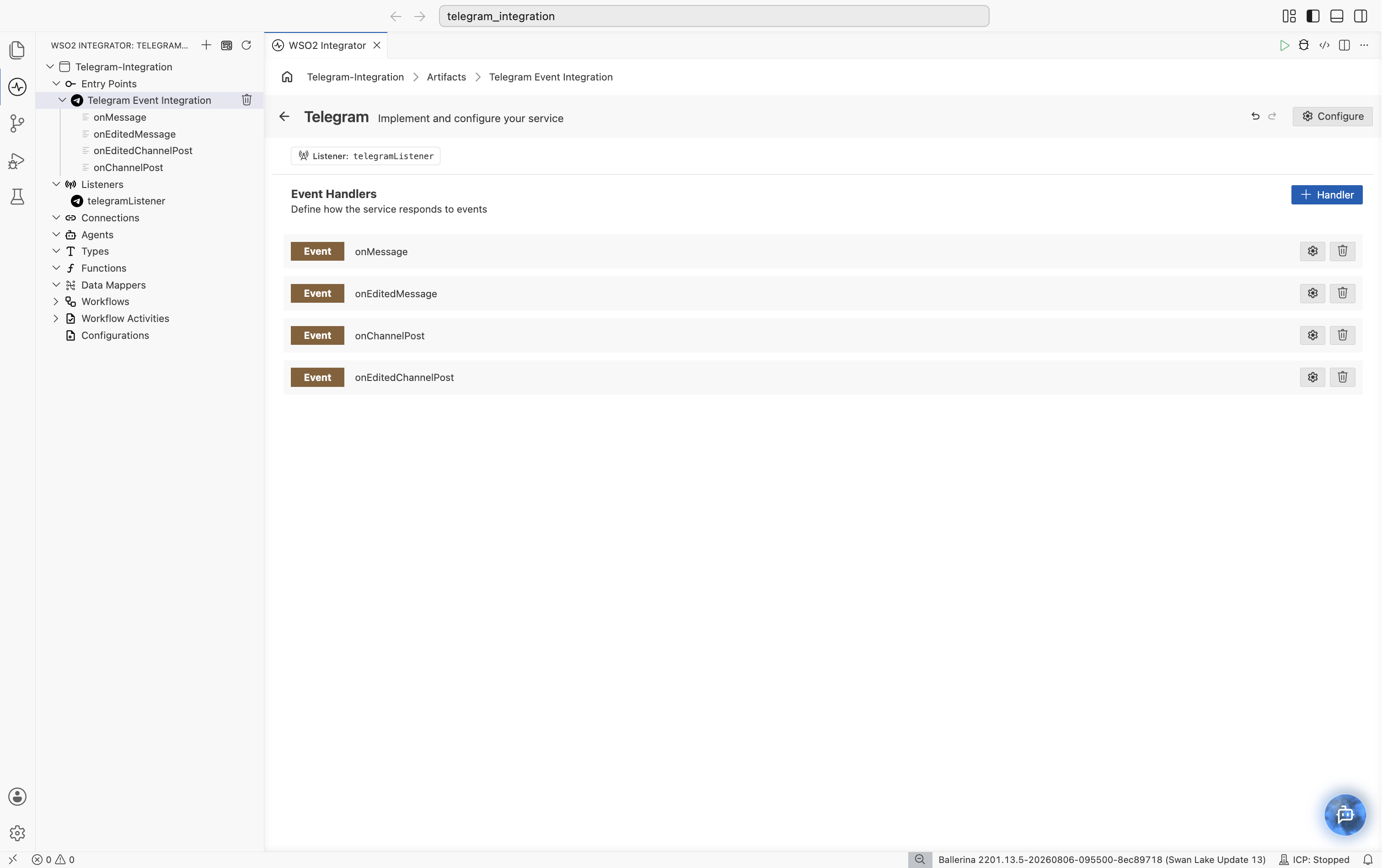Open the Artifacts breadcrumb

[x=446, y=77]
